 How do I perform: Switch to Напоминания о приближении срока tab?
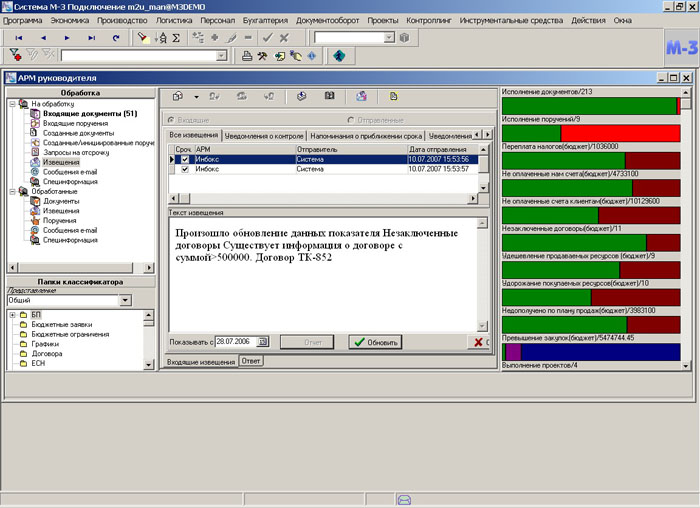pyautogui.click(x=366, y=136)
